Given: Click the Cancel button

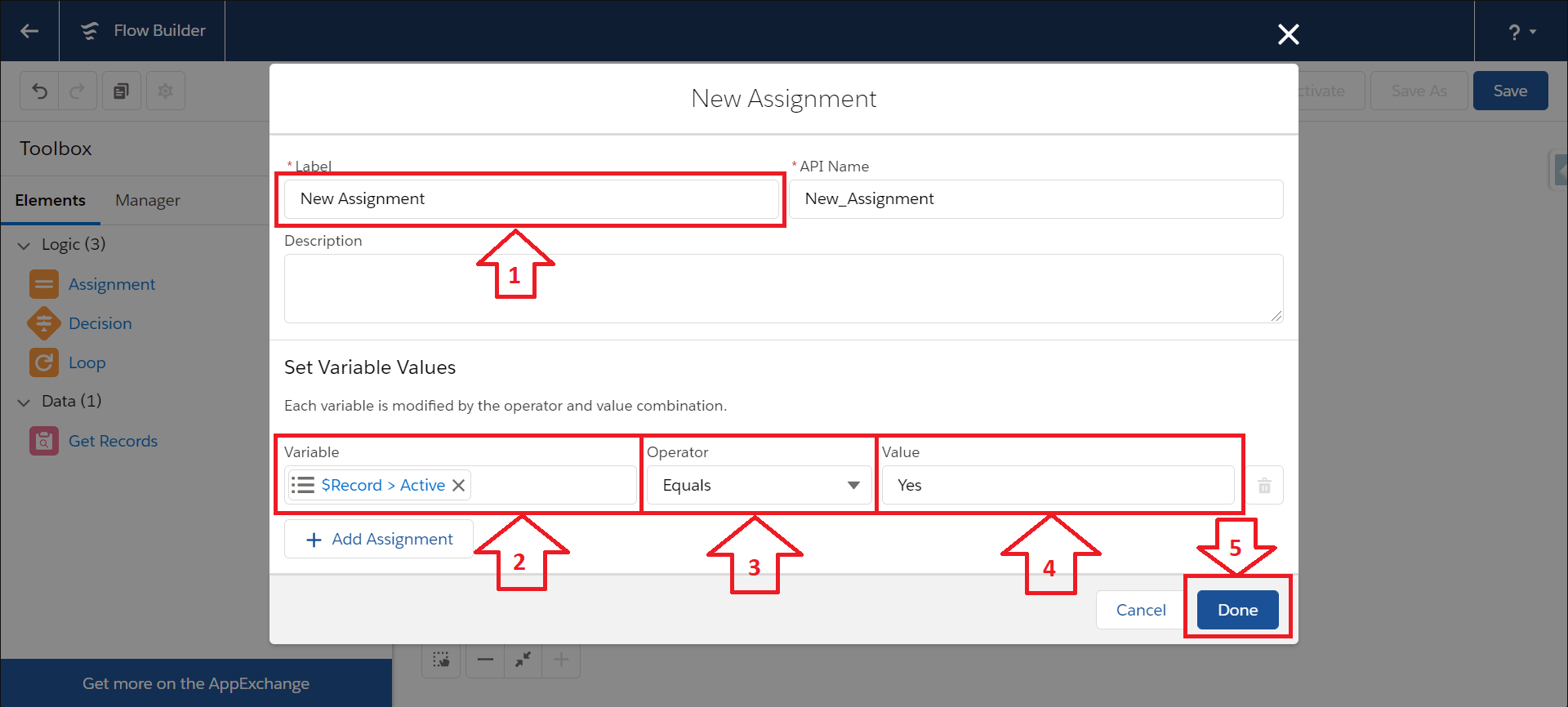Looking at the screenshot, I should click(x=1141, y=610).
